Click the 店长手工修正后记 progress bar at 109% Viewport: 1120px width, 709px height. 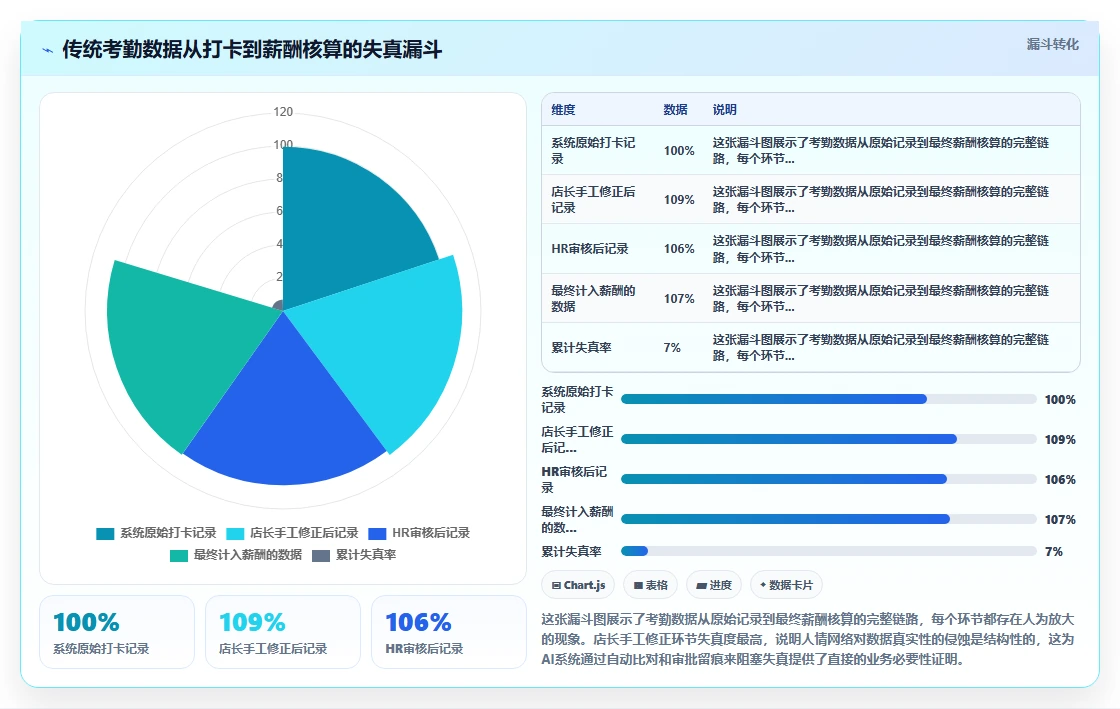829,439
